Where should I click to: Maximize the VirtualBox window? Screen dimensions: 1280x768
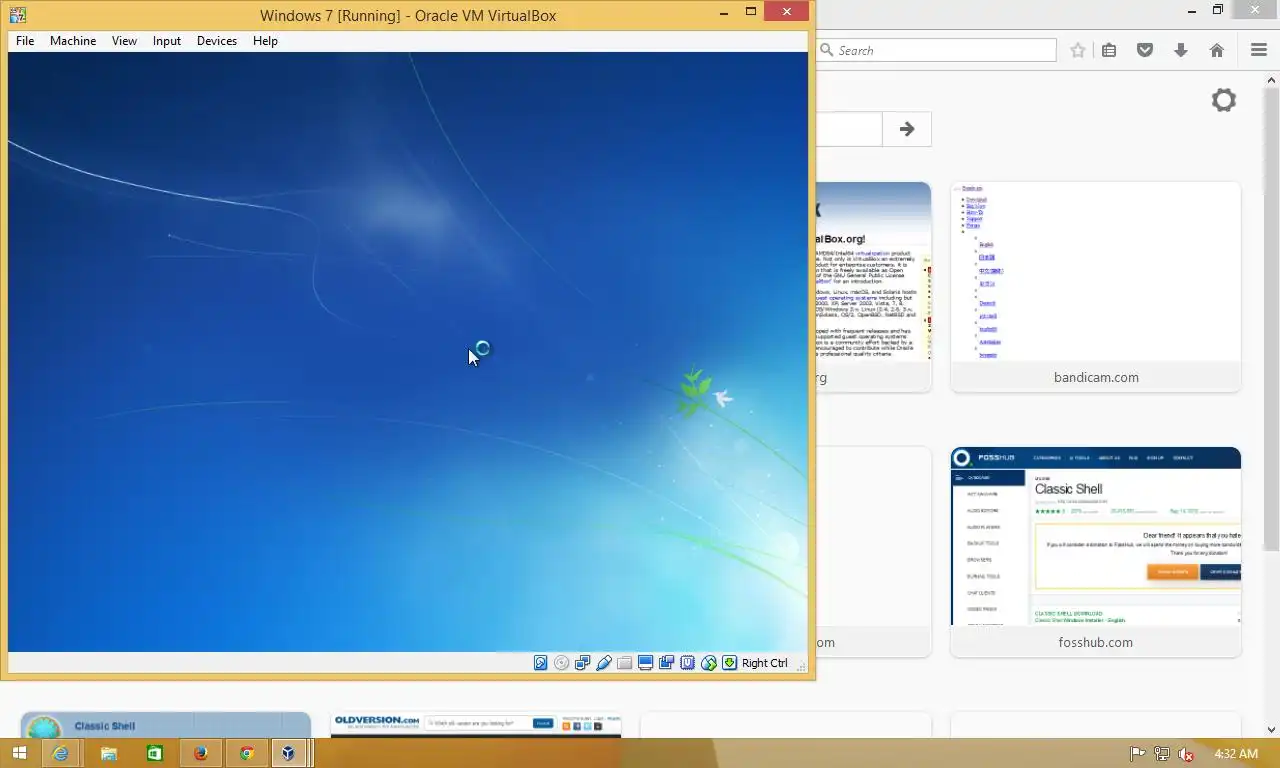point(751,12)
